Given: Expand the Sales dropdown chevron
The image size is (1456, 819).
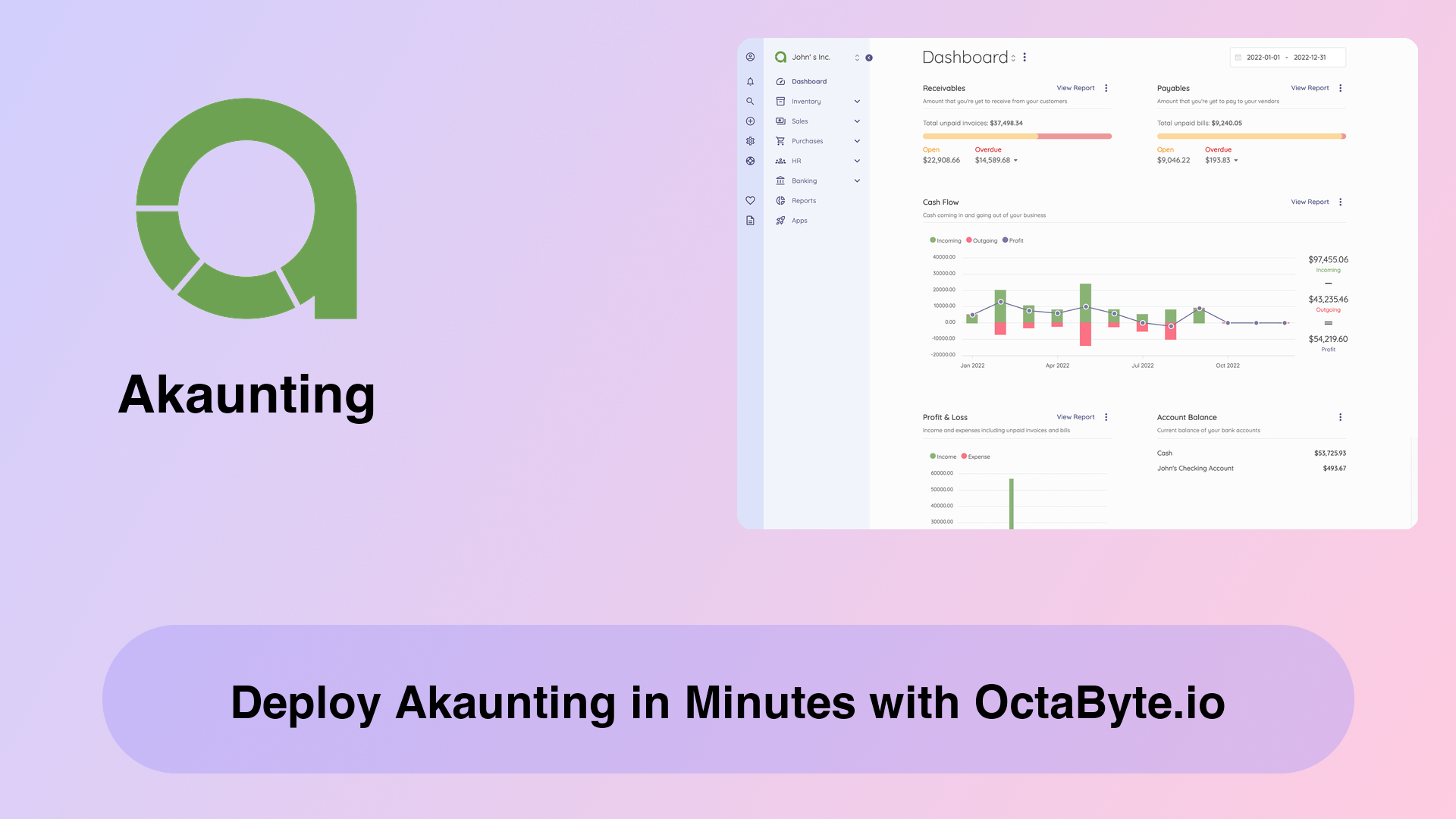Looking at the screenshot, I should [x=857, y=121].
